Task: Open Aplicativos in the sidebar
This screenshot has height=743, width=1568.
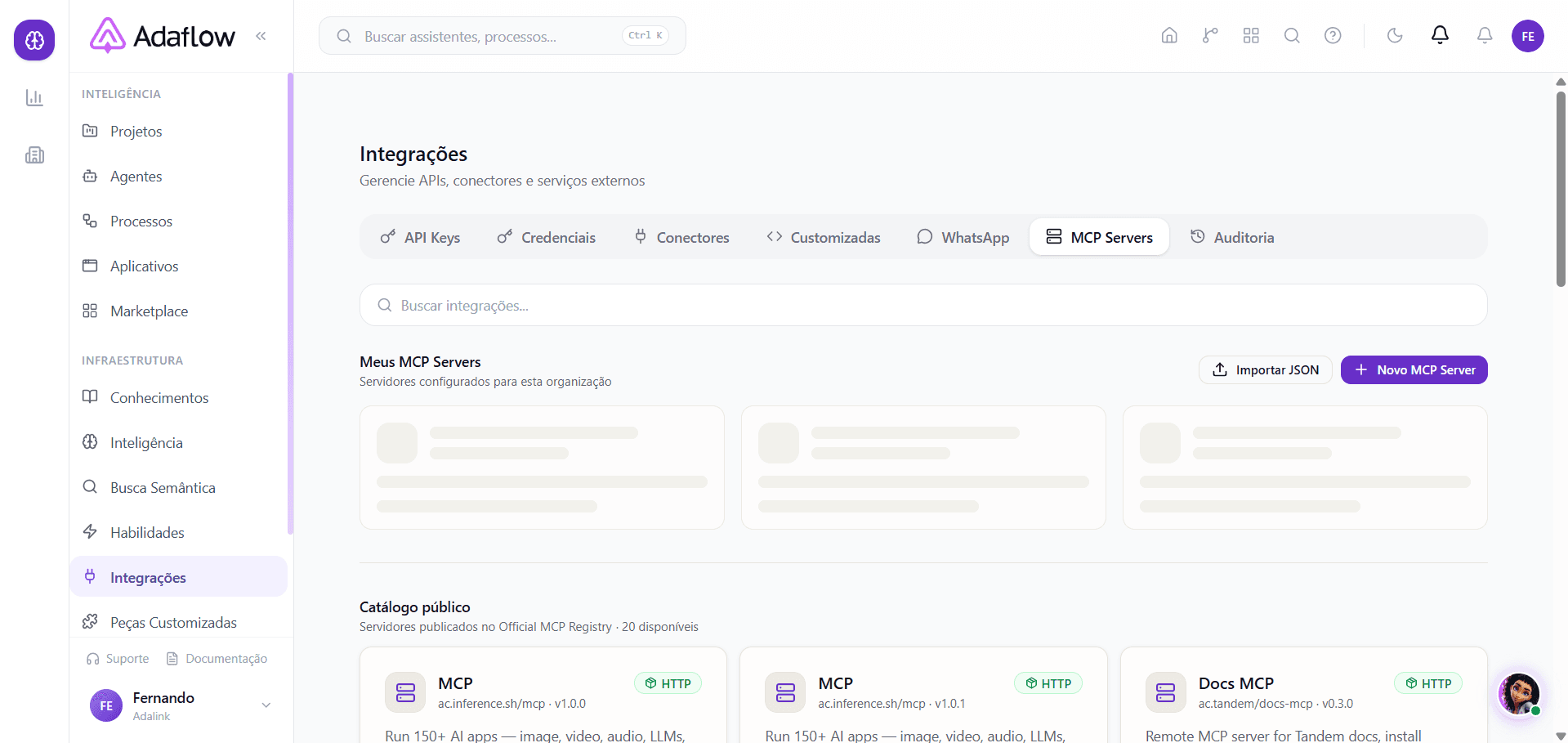Action: click(x=178, y=266)
